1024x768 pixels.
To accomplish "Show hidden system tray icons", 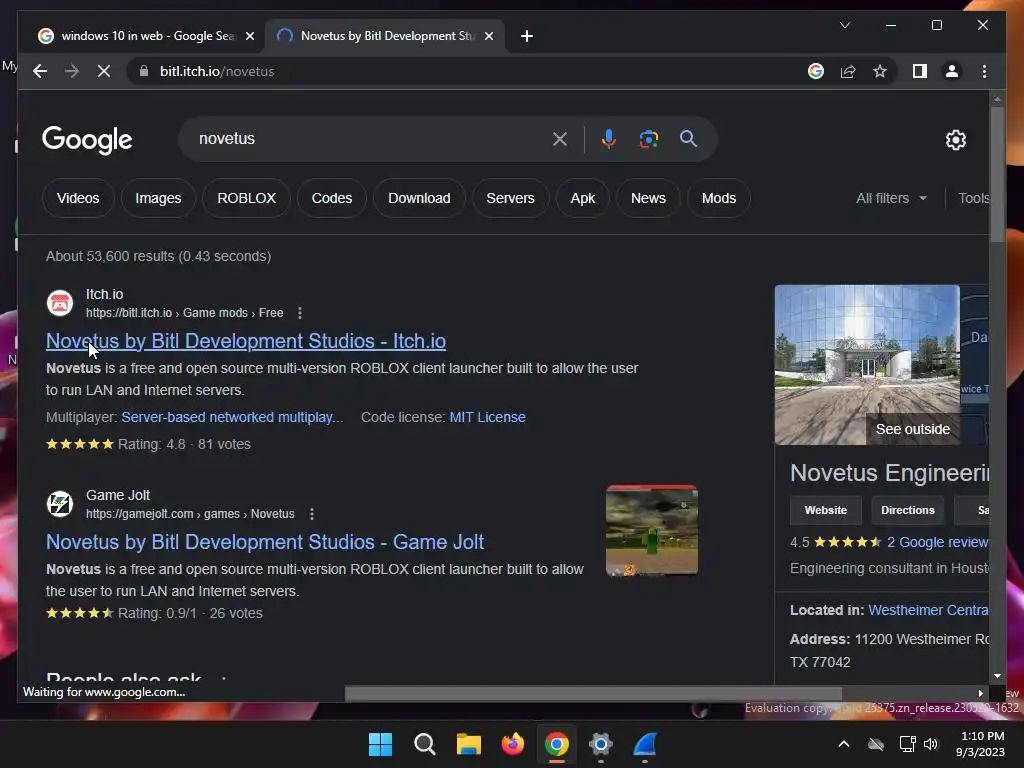I will click(844, 744).
